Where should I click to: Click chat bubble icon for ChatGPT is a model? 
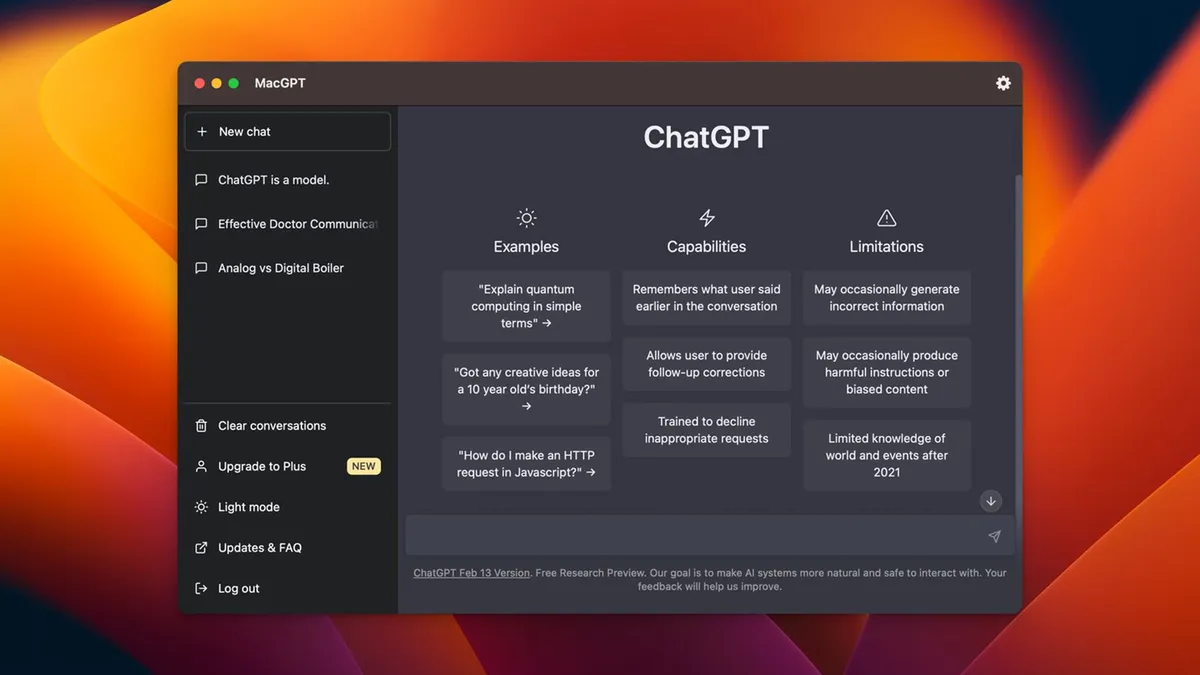(201, 180)
